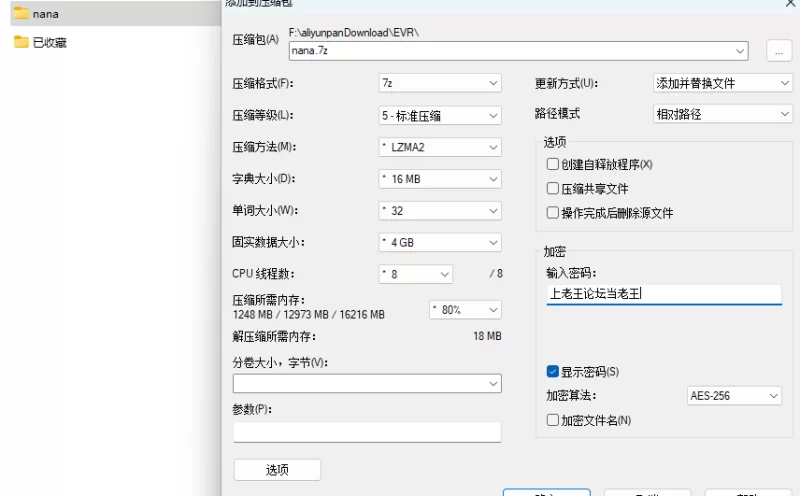
Task: Open the 选项 options button
Action: (x=277, y=470)
